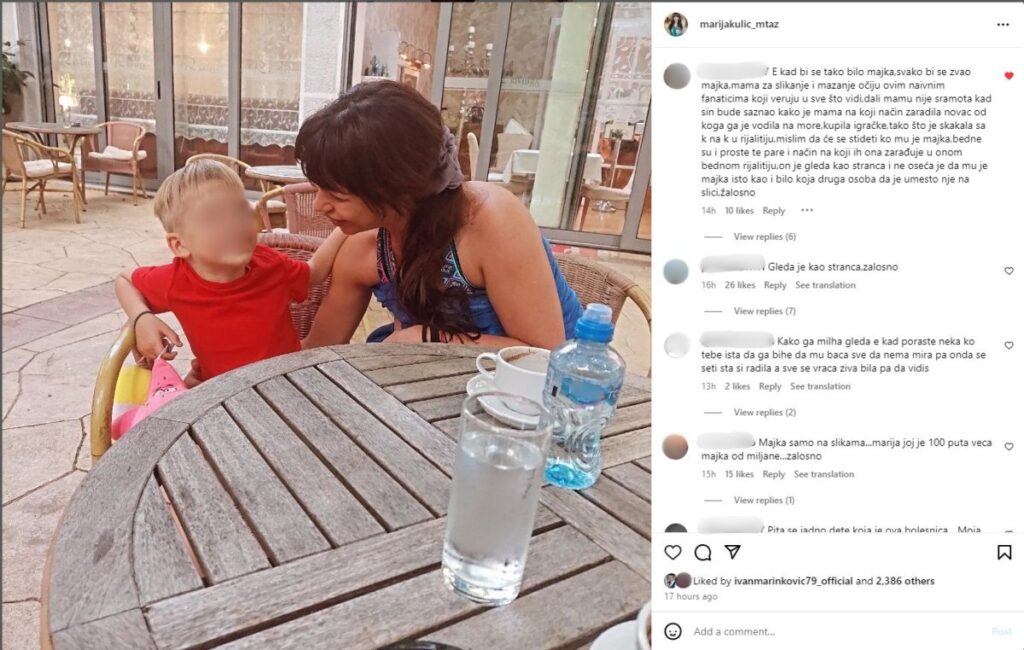See translation of the 15h comment

coord(824,474)
